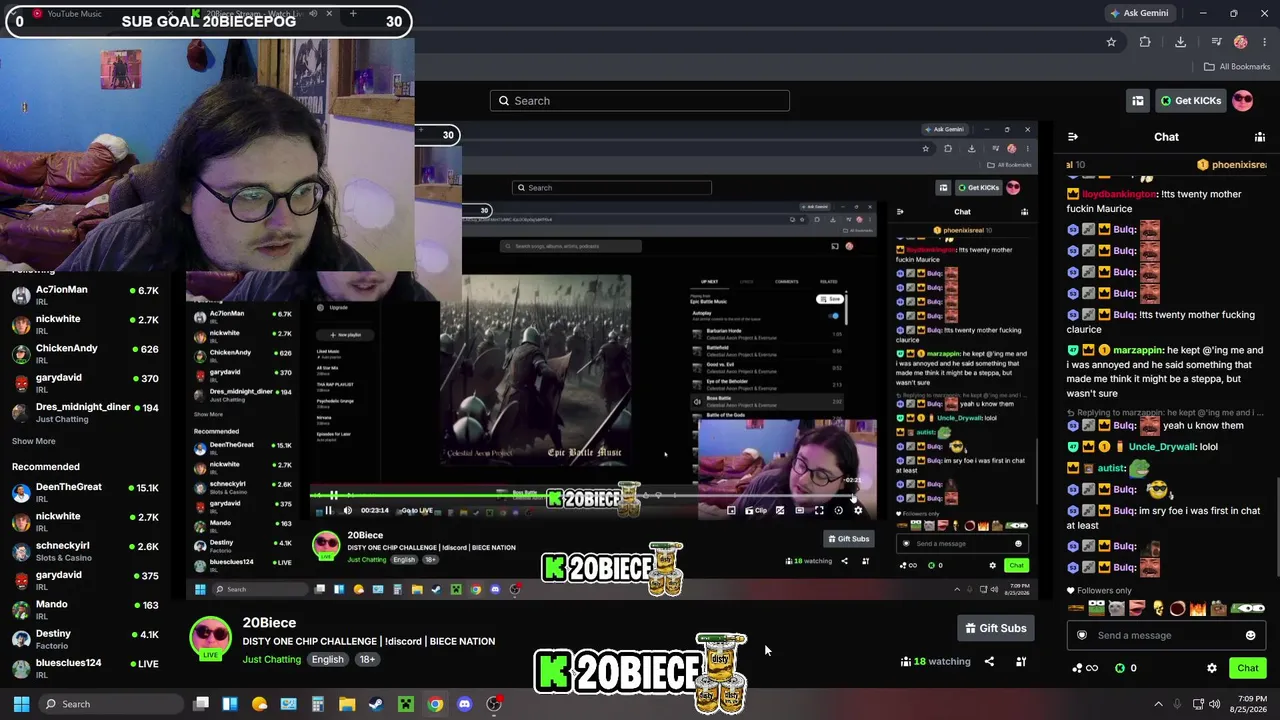The height and width of the screenshot is (720, 1280).
Task: Open Discord from the taskbar
Action: click(464, 704)
